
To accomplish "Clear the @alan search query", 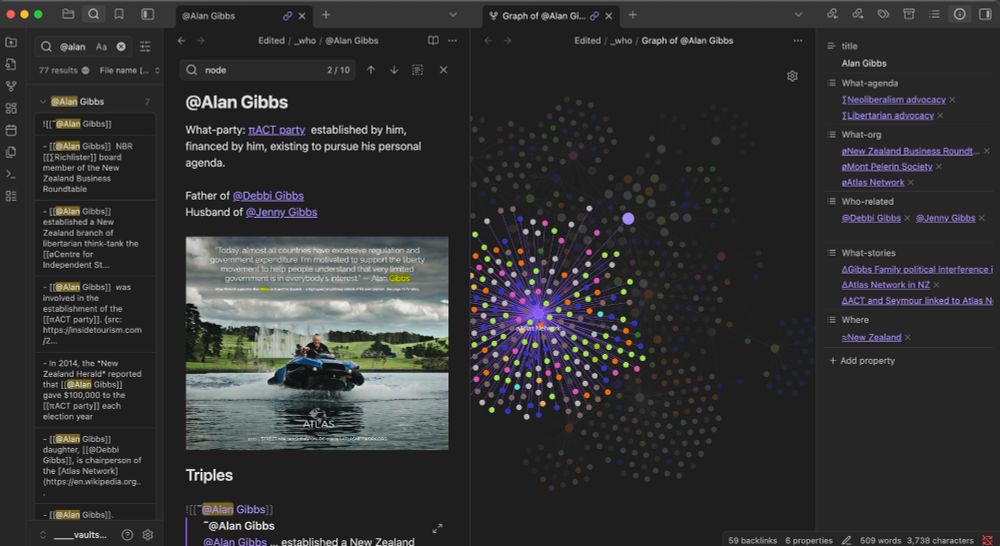I will 121,47.
